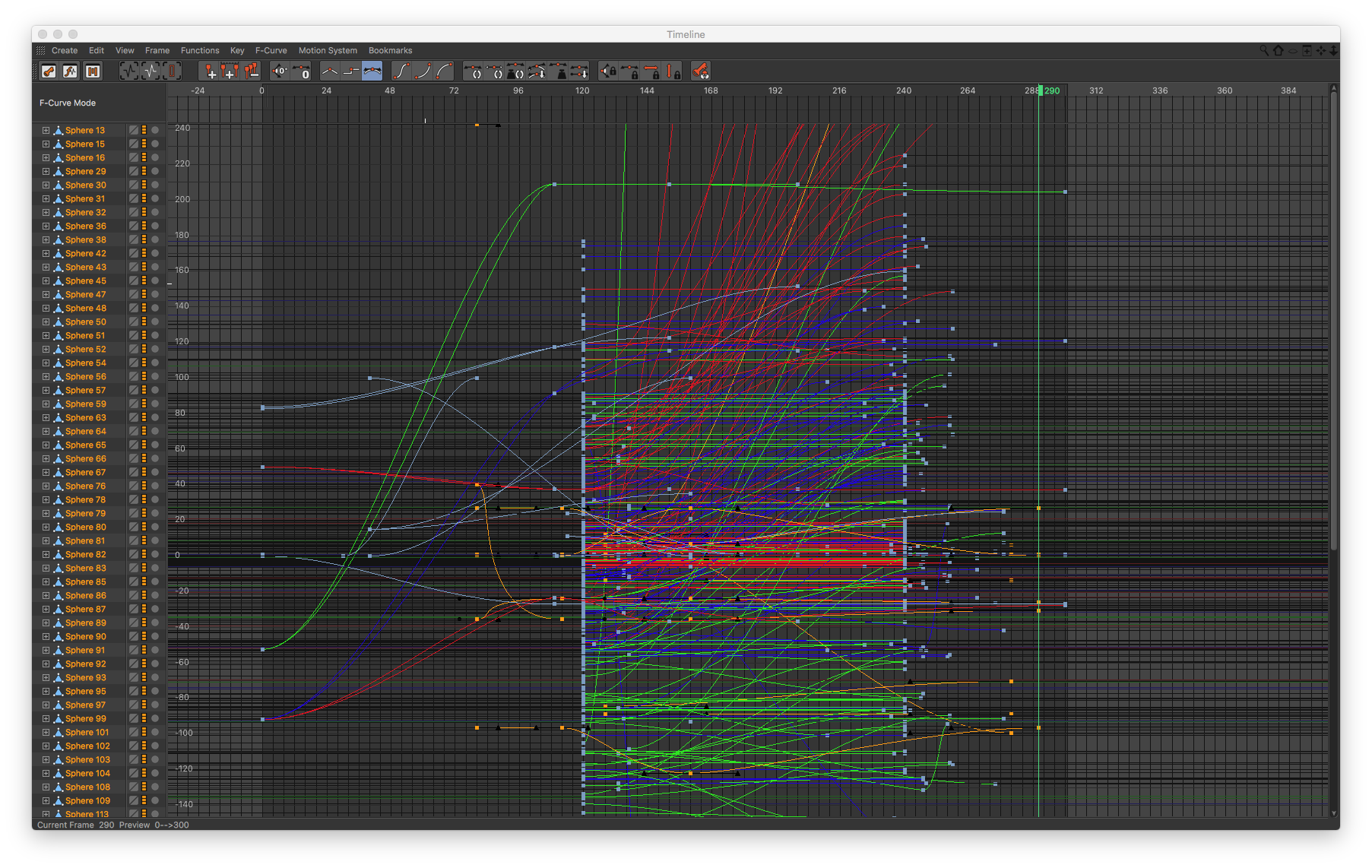
Task: Set Step interpolation icon
Action: 350,71
